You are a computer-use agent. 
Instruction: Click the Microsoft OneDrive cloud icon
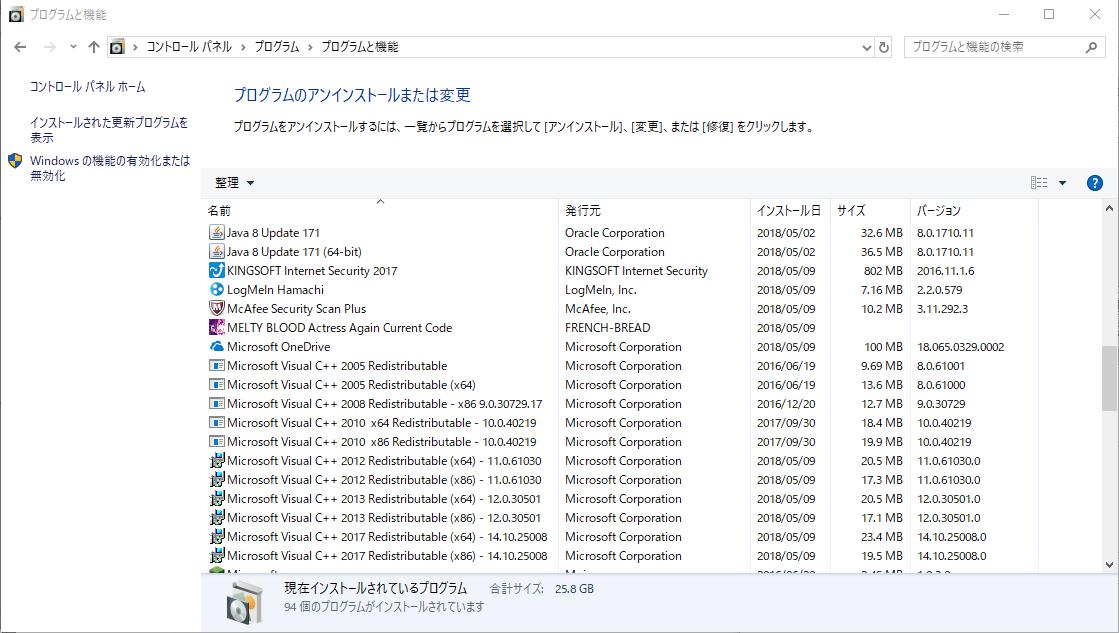point(216,347)
